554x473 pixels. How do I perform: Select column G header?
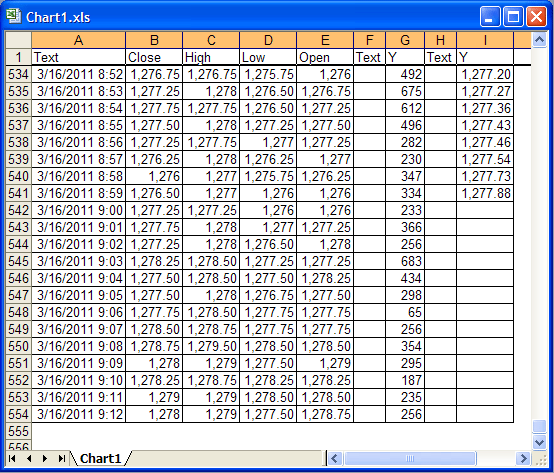tap(405, 40)
